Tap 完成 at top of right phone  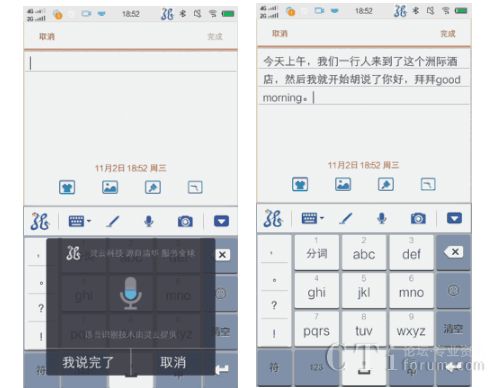(448, 33)
